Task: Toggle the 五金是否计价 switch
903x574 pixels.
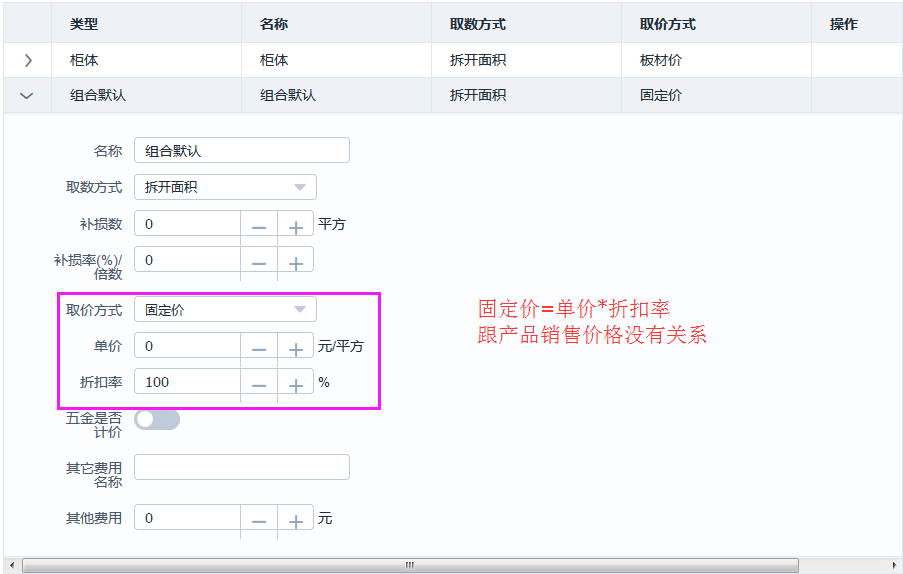Action: (157, 420)
